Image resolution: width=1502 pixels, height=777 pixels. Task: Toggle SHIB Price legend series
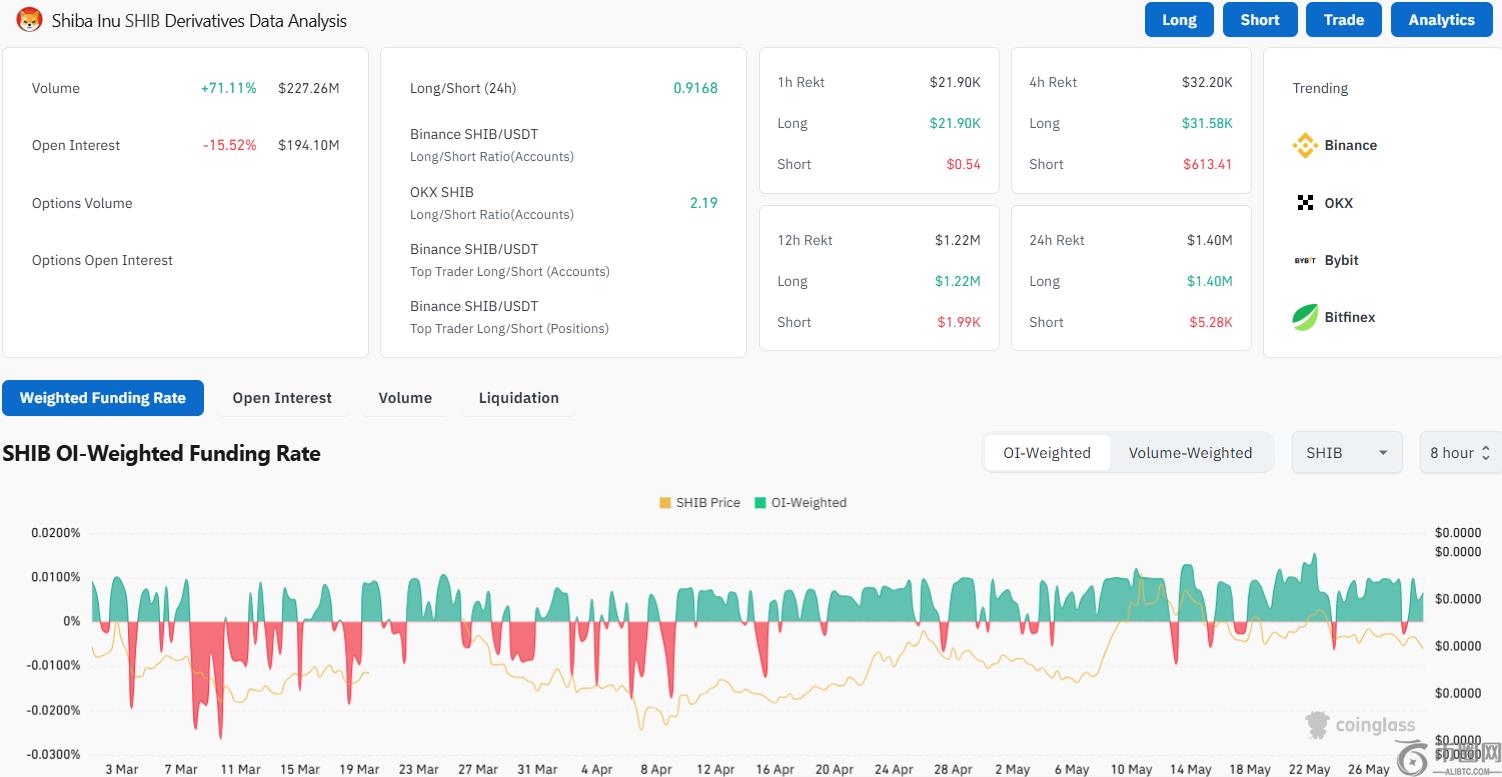699,503
